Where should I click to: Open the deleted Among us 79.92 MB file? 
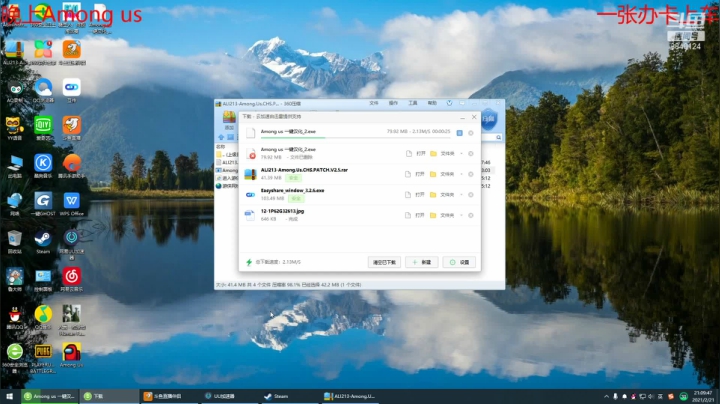coord(416,153)
